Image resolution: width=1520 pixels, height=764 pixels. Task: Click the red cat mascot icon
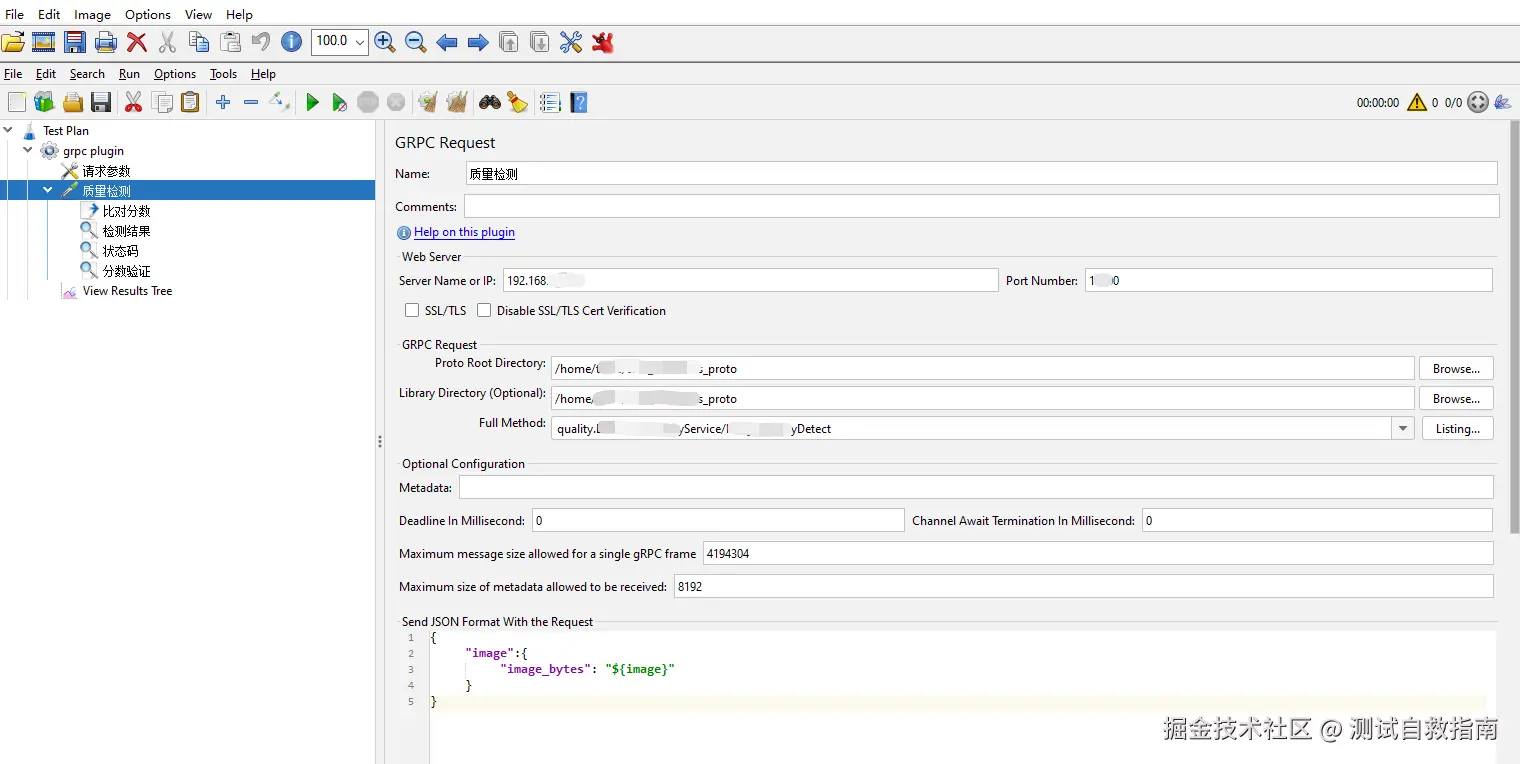tap(602, 42)
